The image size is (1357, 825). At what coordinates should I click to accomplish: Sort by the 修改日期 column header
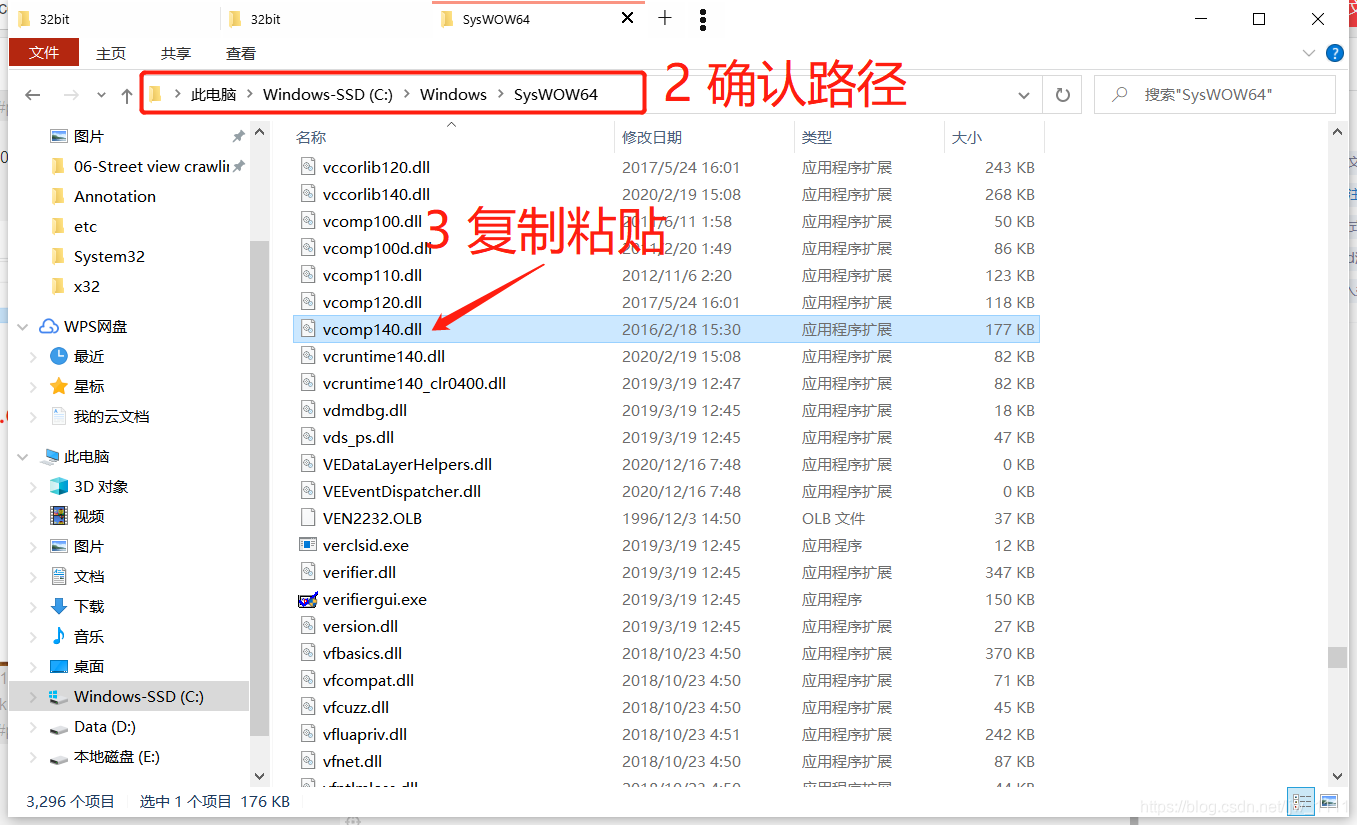point(704,137)
